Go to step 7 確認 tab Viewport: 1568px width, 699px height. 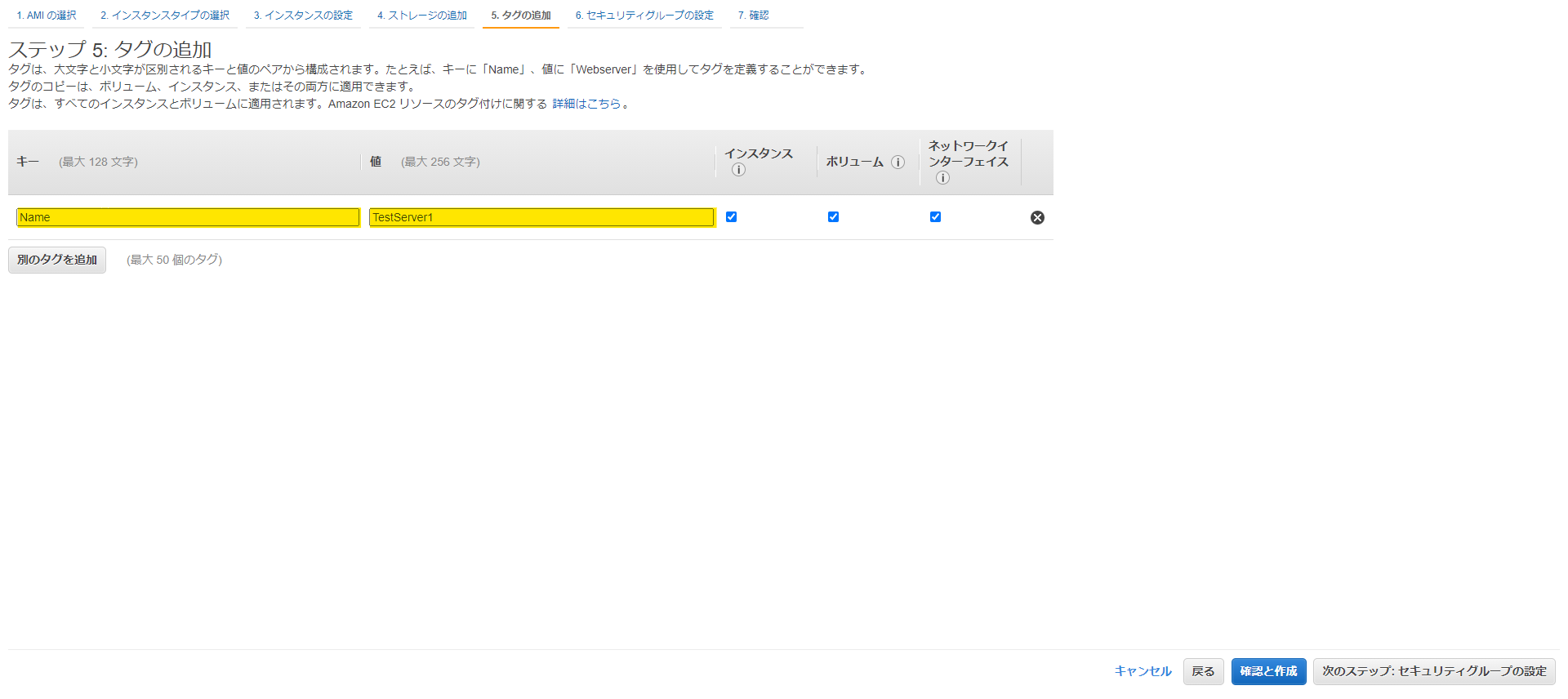pyautogui.click(x=753, y=16)
